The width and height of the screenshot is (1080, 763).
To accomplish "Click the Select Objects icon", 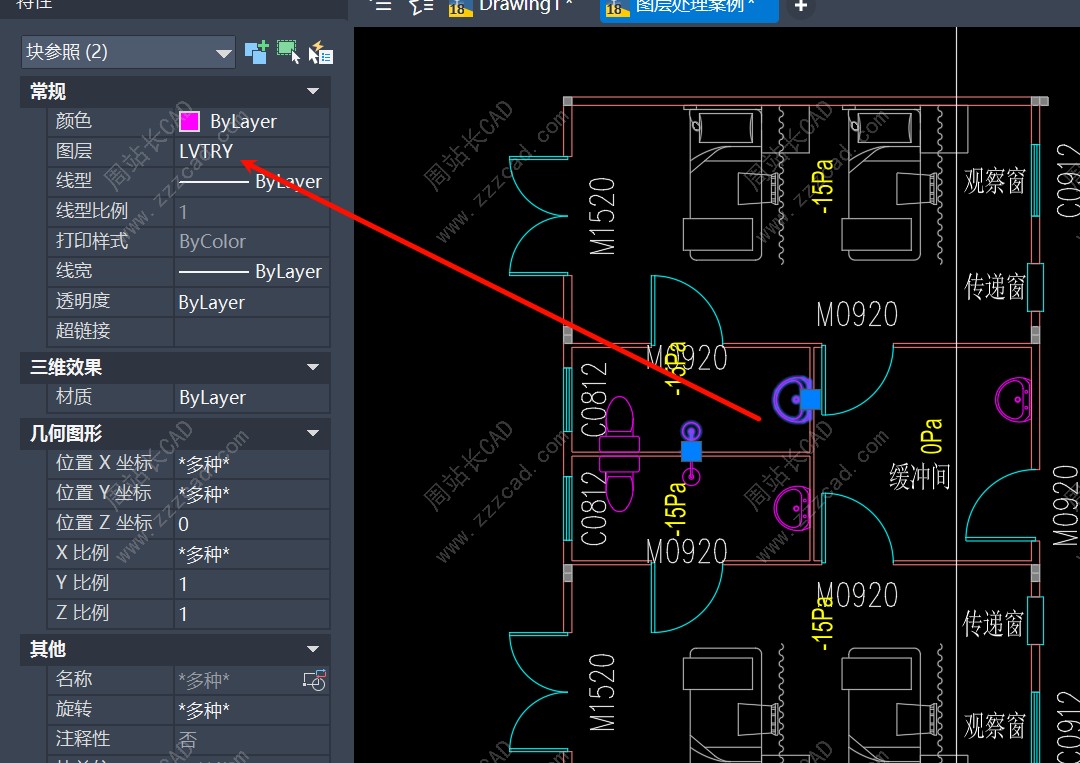I will click(x=289, y=52).
